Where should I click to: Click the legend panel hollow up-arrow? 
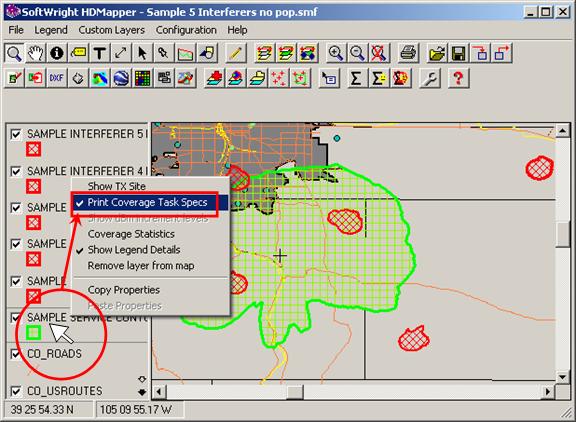click(x=142, y=379)
